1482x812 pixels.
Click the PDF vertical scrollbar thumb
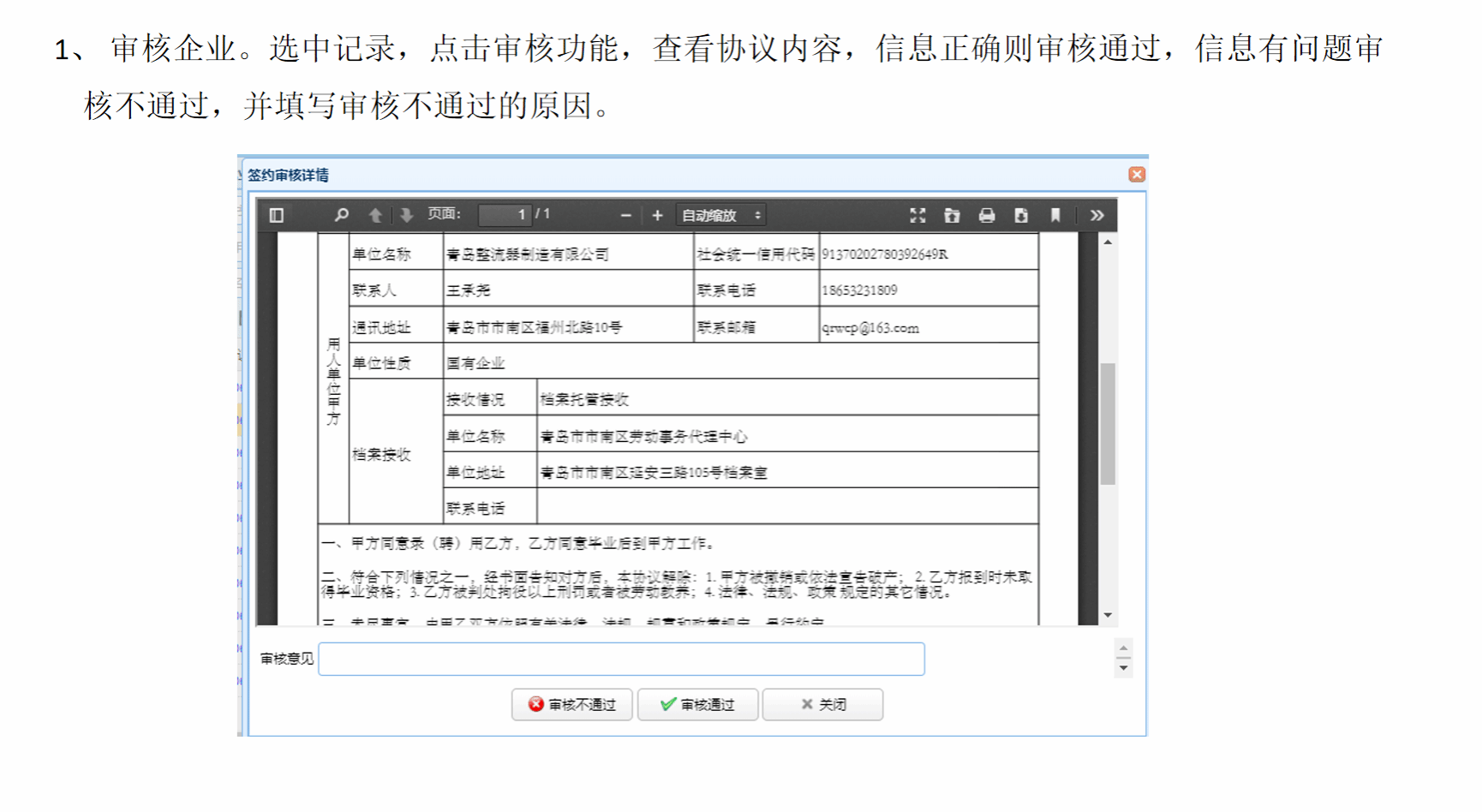point(1108,424)
